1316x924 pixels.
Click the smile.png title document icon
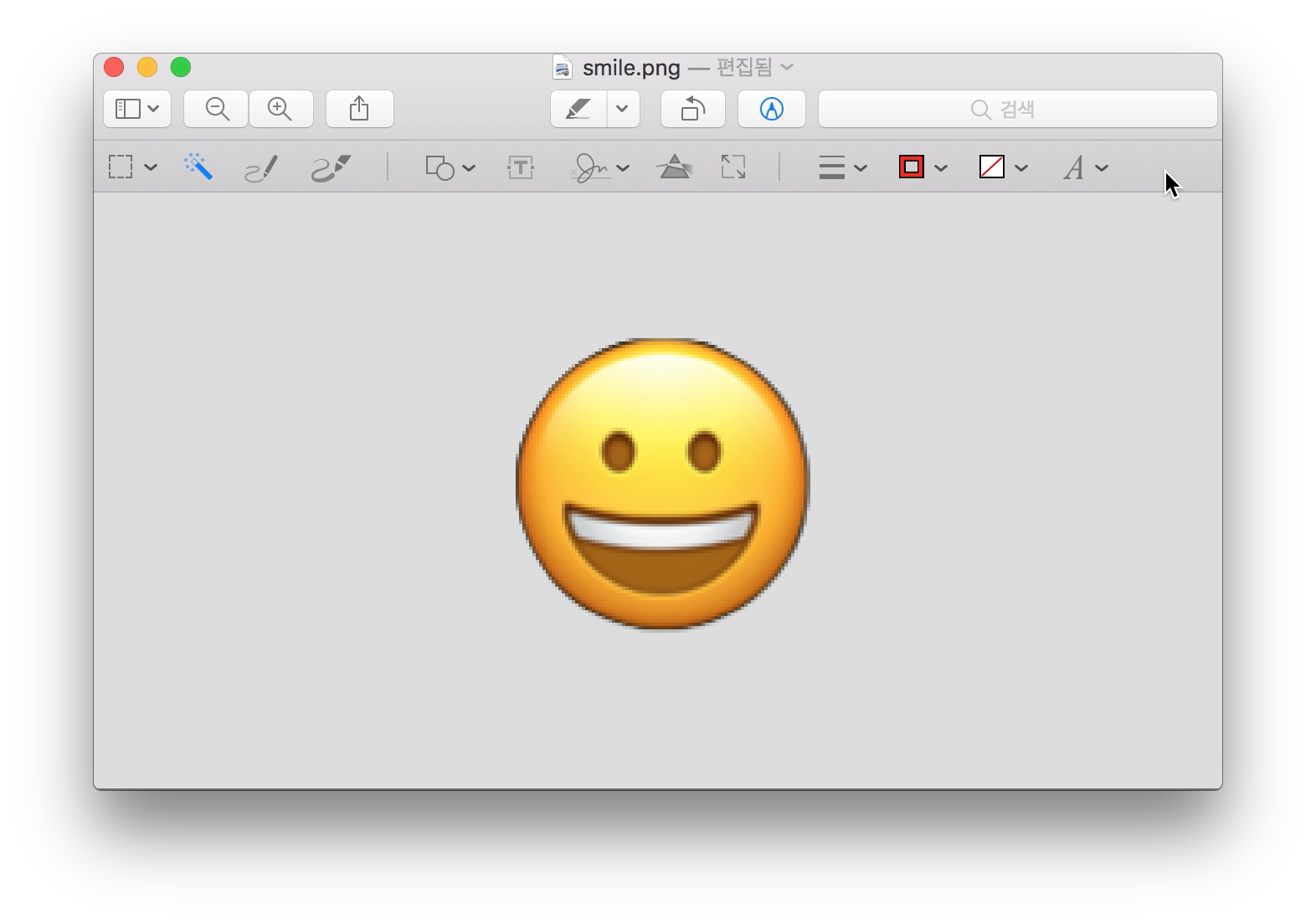pyautogui.click(x=563, y=67)
